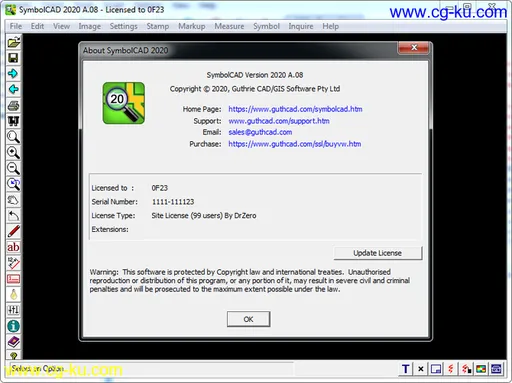Select the Zoom In magnifier icon
The height and width of the screenshot is (383, 512).
point(13,152)
